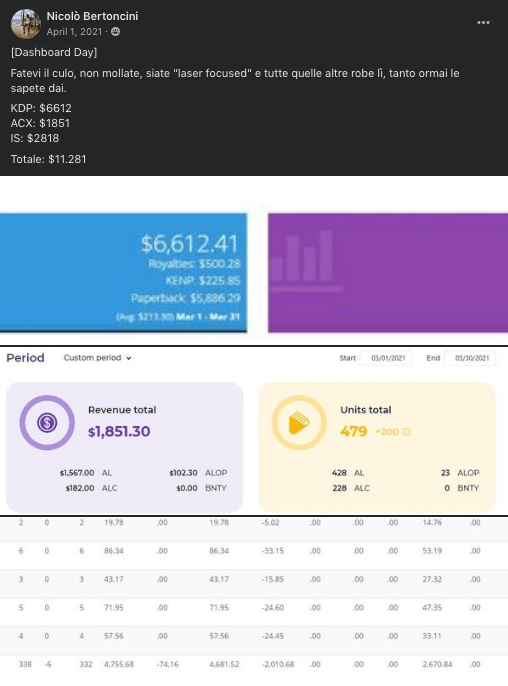Select the 428 AL units value
Image resolution: width=508 pixels, height=686 pixels.
tap(339, 473)
